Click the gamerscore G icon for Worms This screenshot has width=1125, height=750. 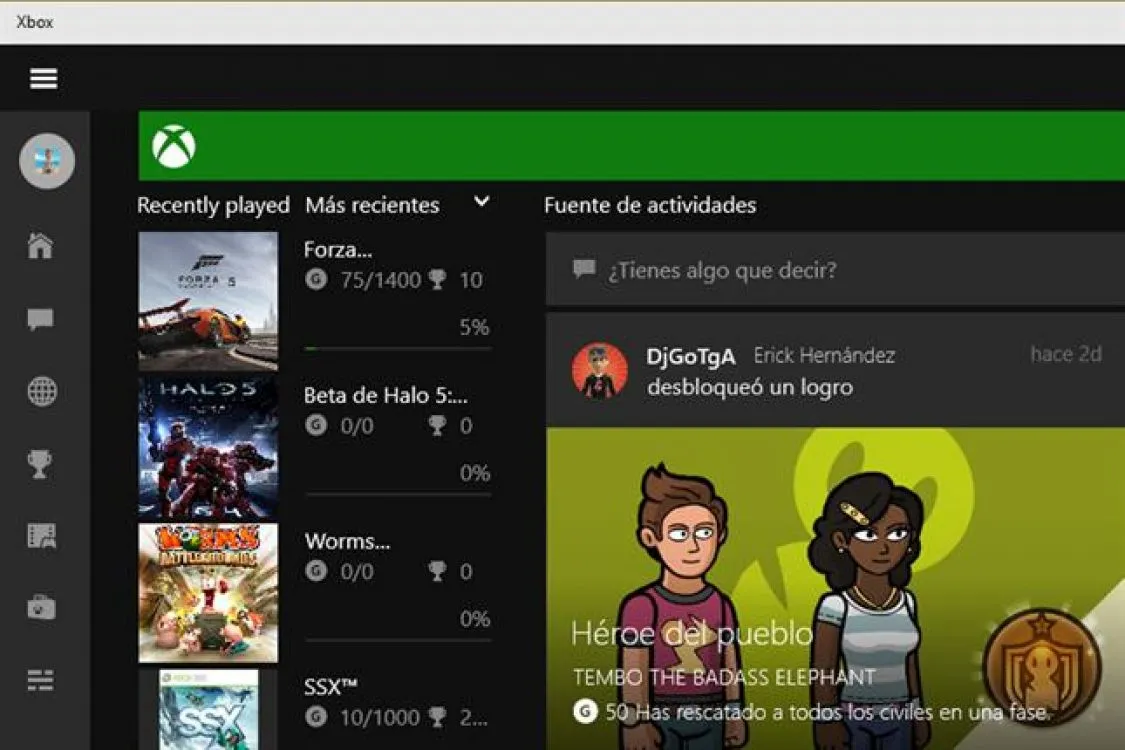[x=316, y=571]
